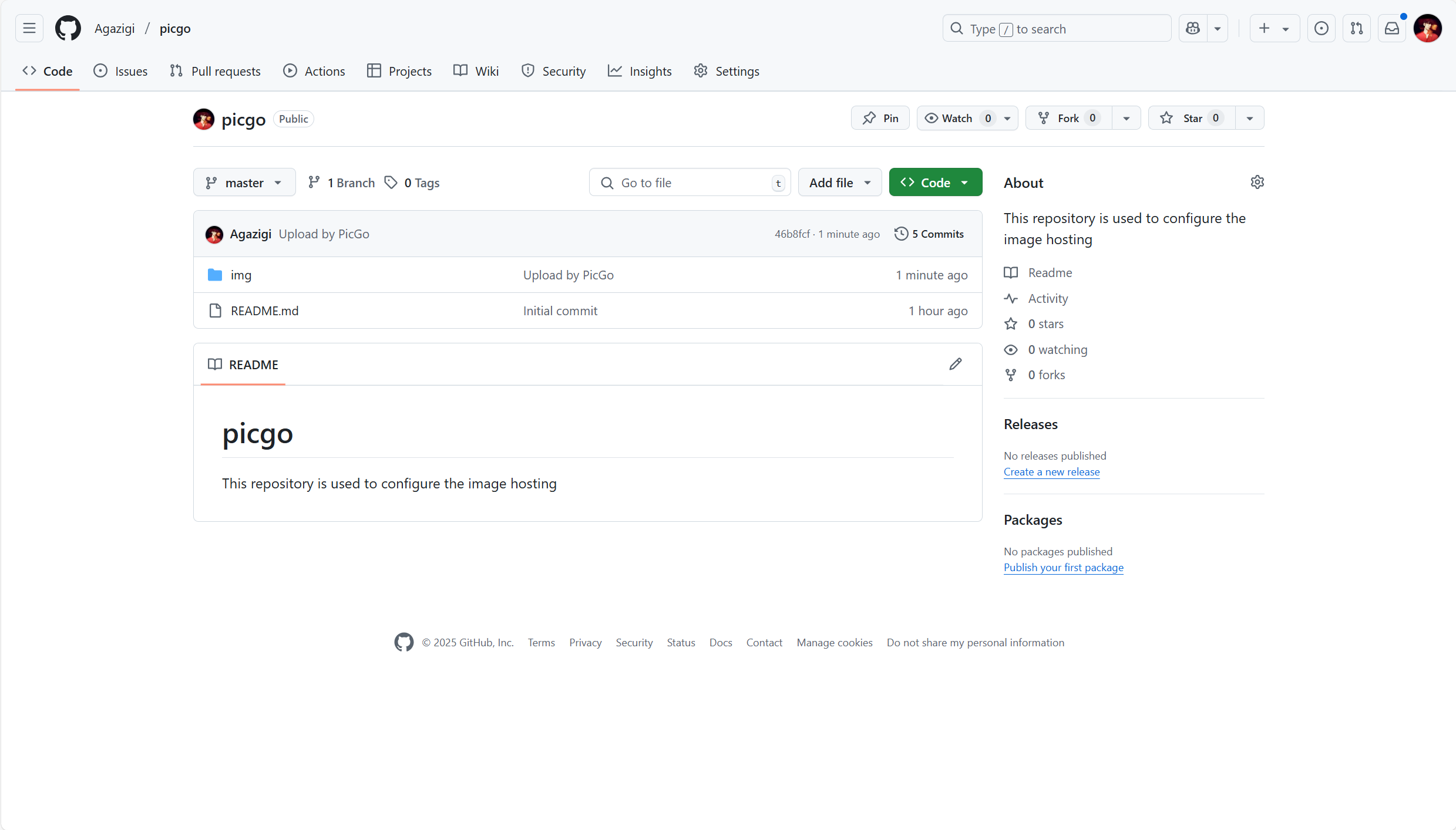Click Publish your first package

click(1063, 567)
